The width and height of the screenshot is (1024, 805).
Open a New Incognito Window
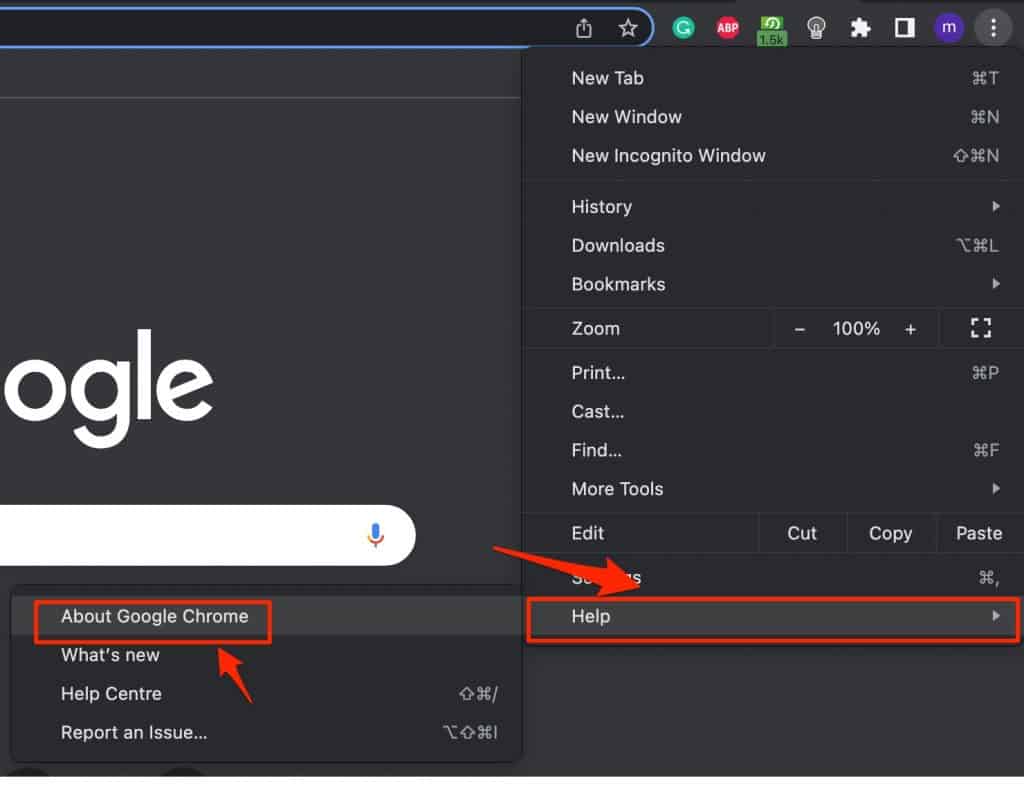tap(773, 155)
